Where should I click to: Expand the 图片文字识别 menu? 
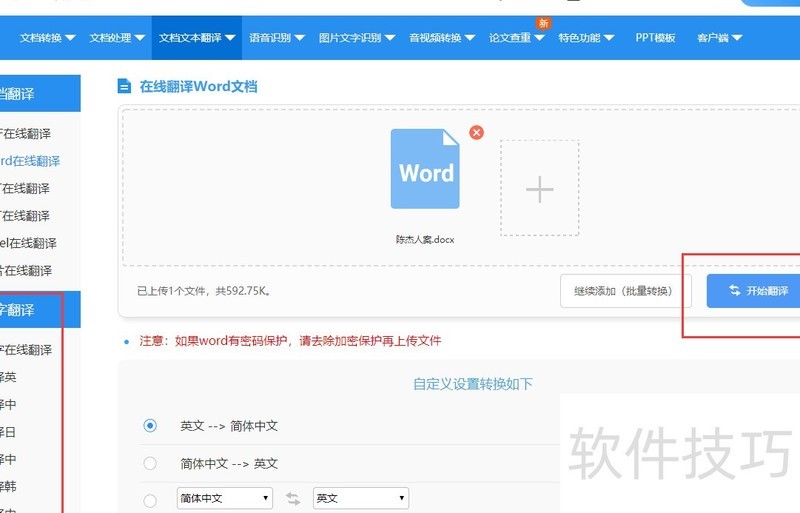pyautogui.click(x=357, y=38)
